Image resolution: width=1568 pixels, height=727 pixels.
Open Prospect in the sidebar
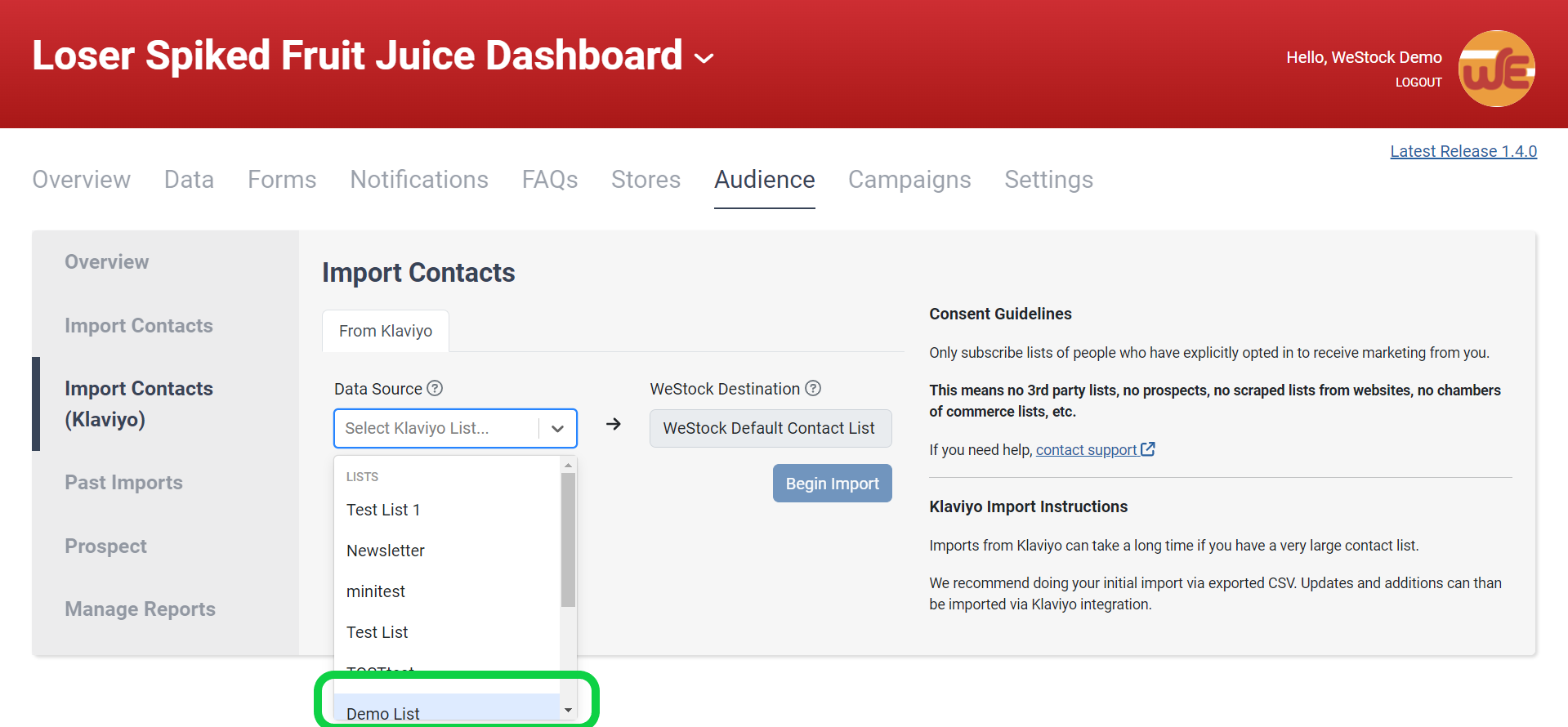[106, 546]
